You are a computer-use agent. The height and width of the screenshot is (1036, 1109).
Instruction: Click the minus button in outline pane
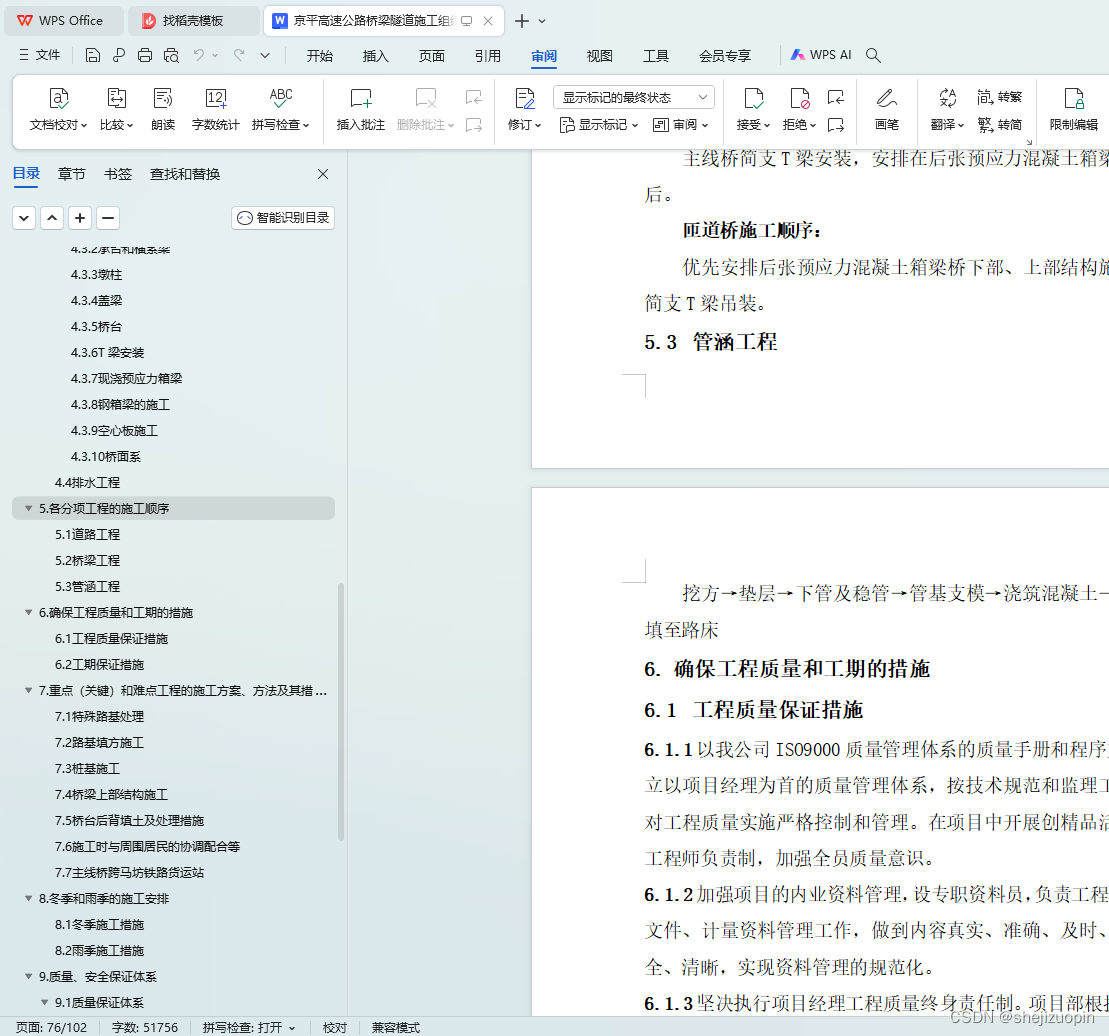click(x=108, y=218)
